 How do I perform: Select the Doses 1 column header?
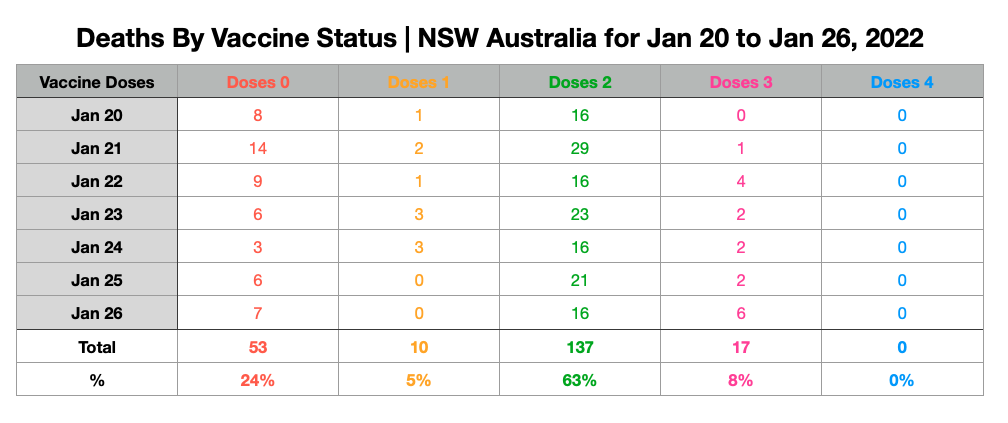pyautogui.click(x=418, y=82)
